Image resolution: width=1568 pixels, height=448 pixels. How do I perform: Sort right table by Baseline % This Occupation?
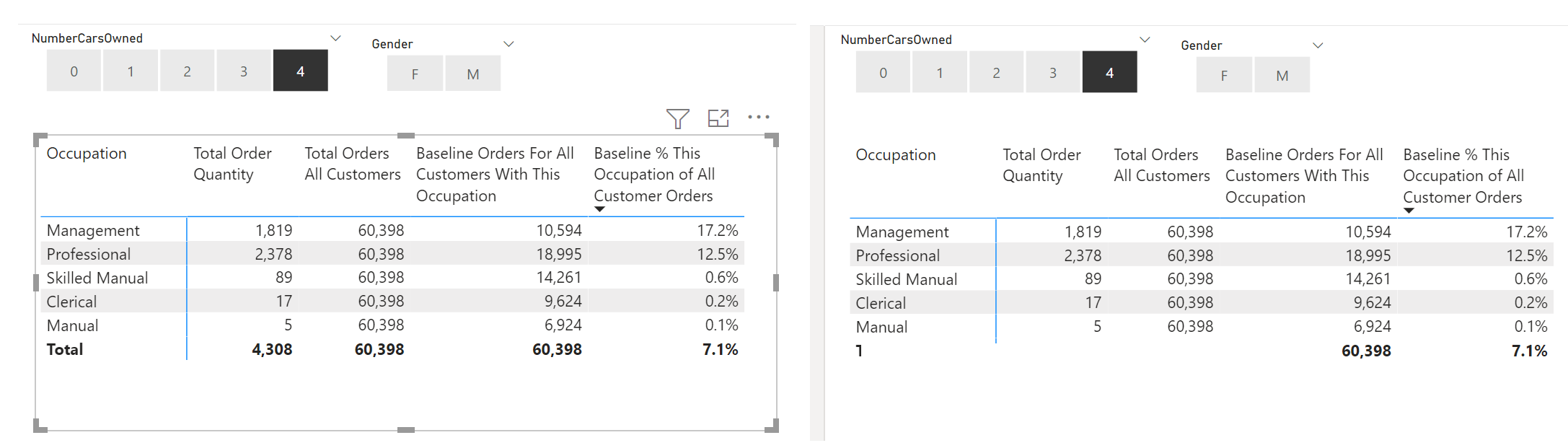(1463, 176)
